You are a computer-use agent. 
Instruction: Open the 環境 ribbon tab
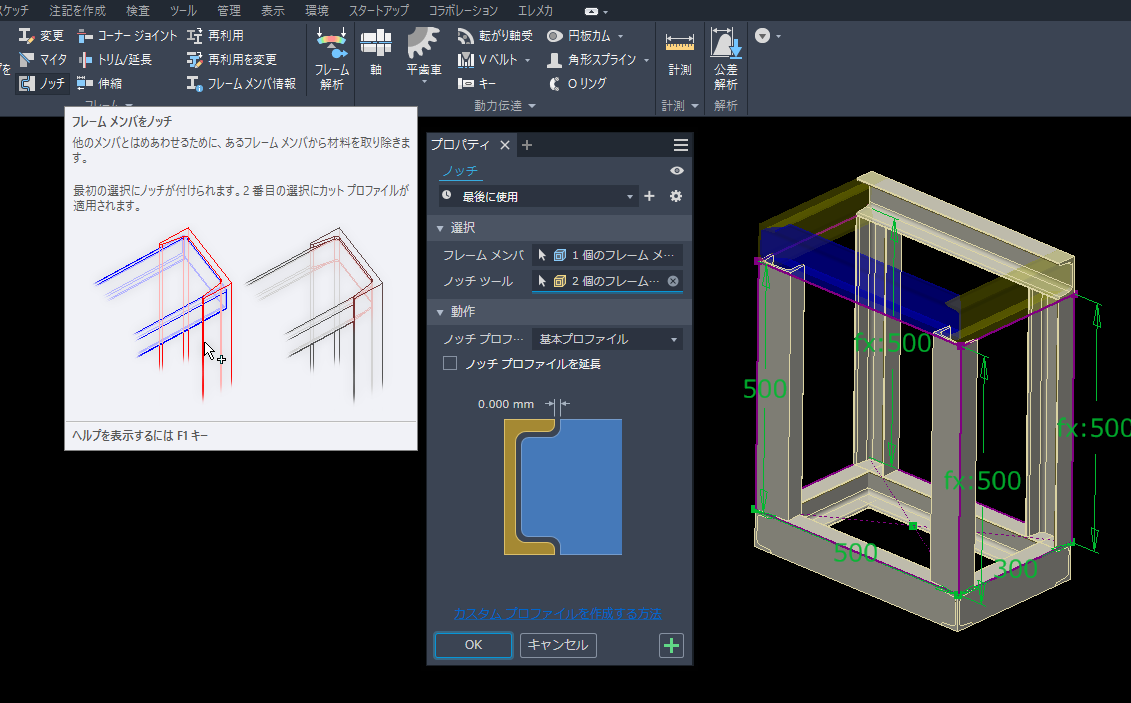[316, 11]
